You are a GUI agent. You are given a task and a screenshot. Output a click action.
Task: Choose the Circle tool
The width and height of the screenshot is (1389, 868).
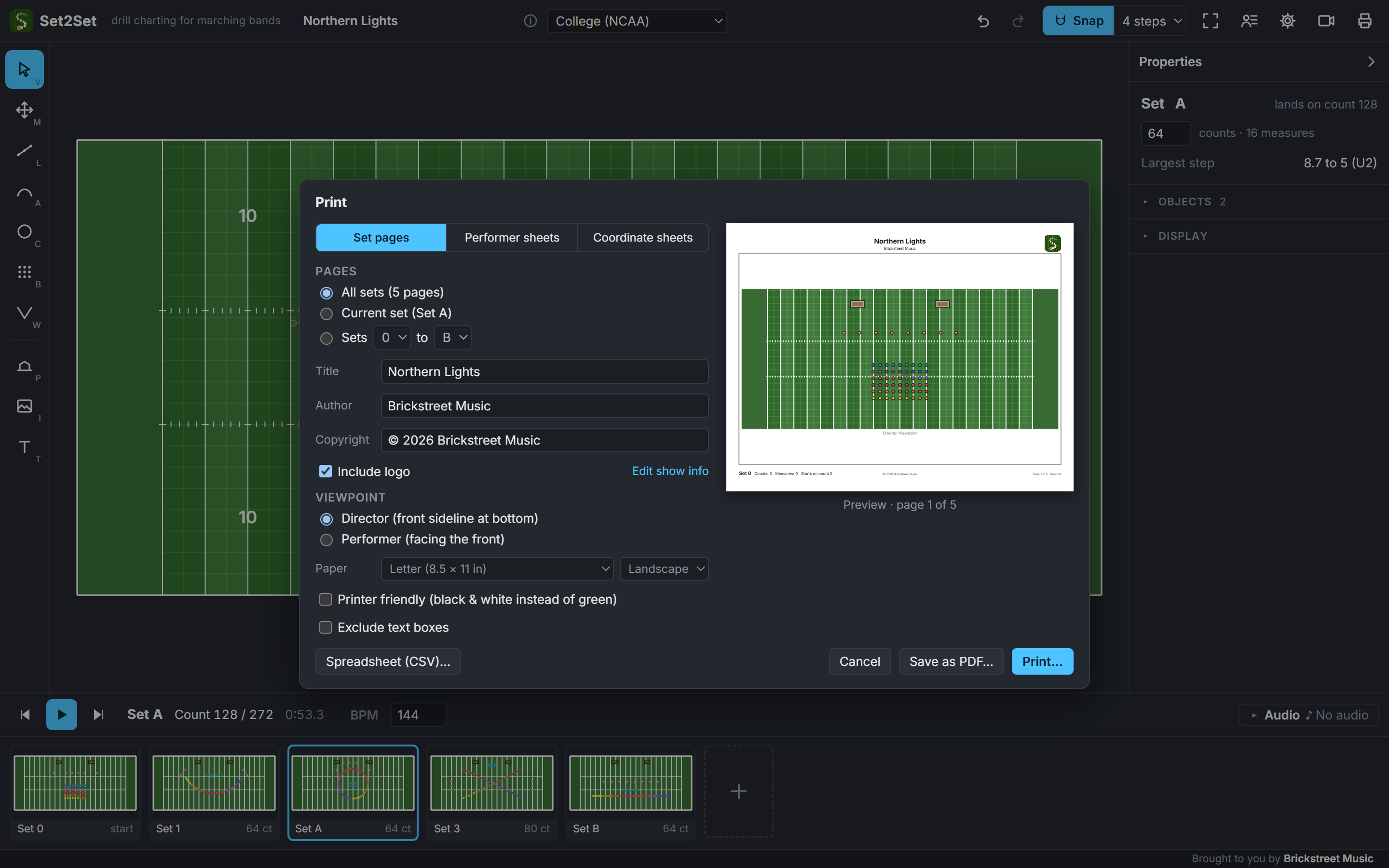click(24, 231)
